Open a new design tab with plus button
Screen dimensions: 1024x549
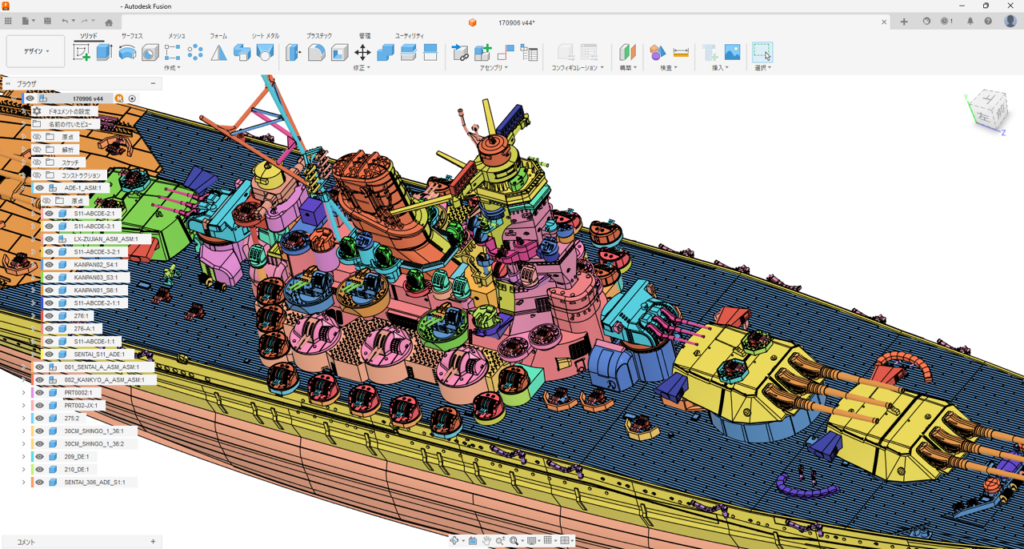[x=904, y=21]
